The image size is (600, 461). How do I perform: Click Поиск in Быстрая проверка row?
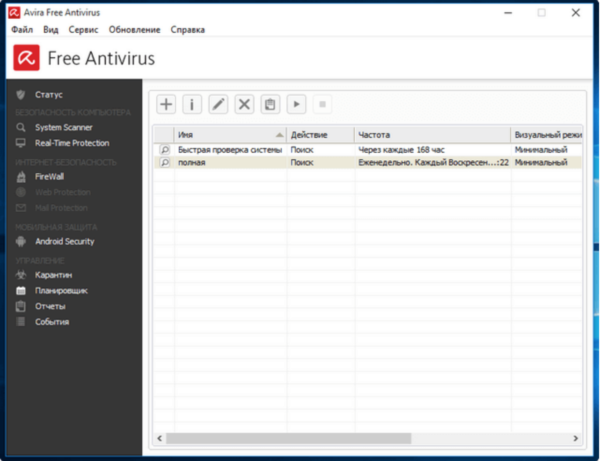tap(302, 150)
